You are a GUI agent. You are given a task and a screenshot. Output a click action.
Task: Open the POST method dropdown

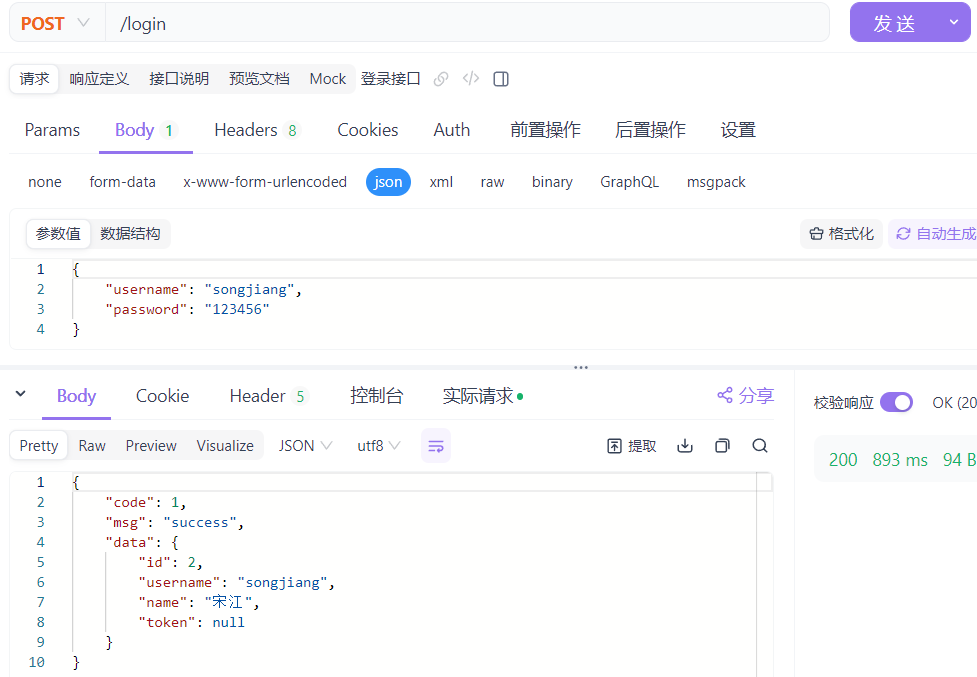pos(57,23)
